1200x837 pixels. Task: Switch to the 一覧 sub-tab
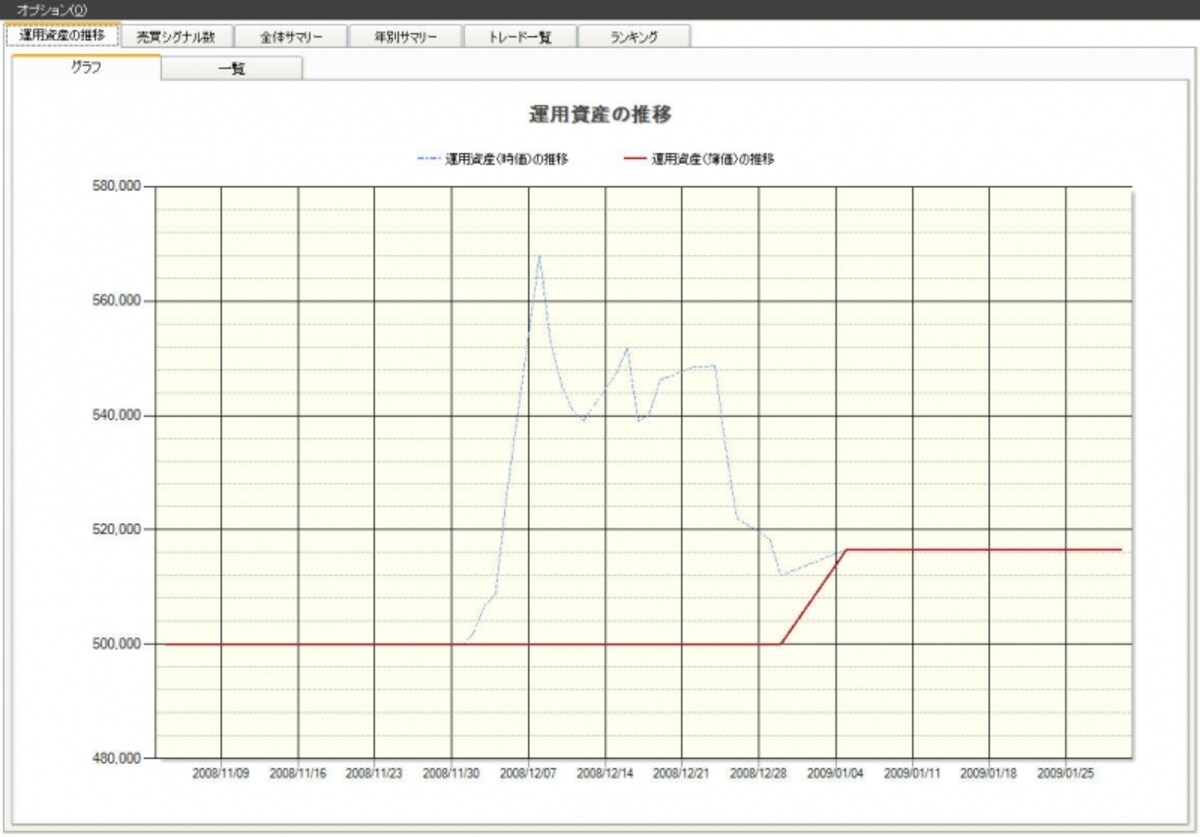click(232, 69)
